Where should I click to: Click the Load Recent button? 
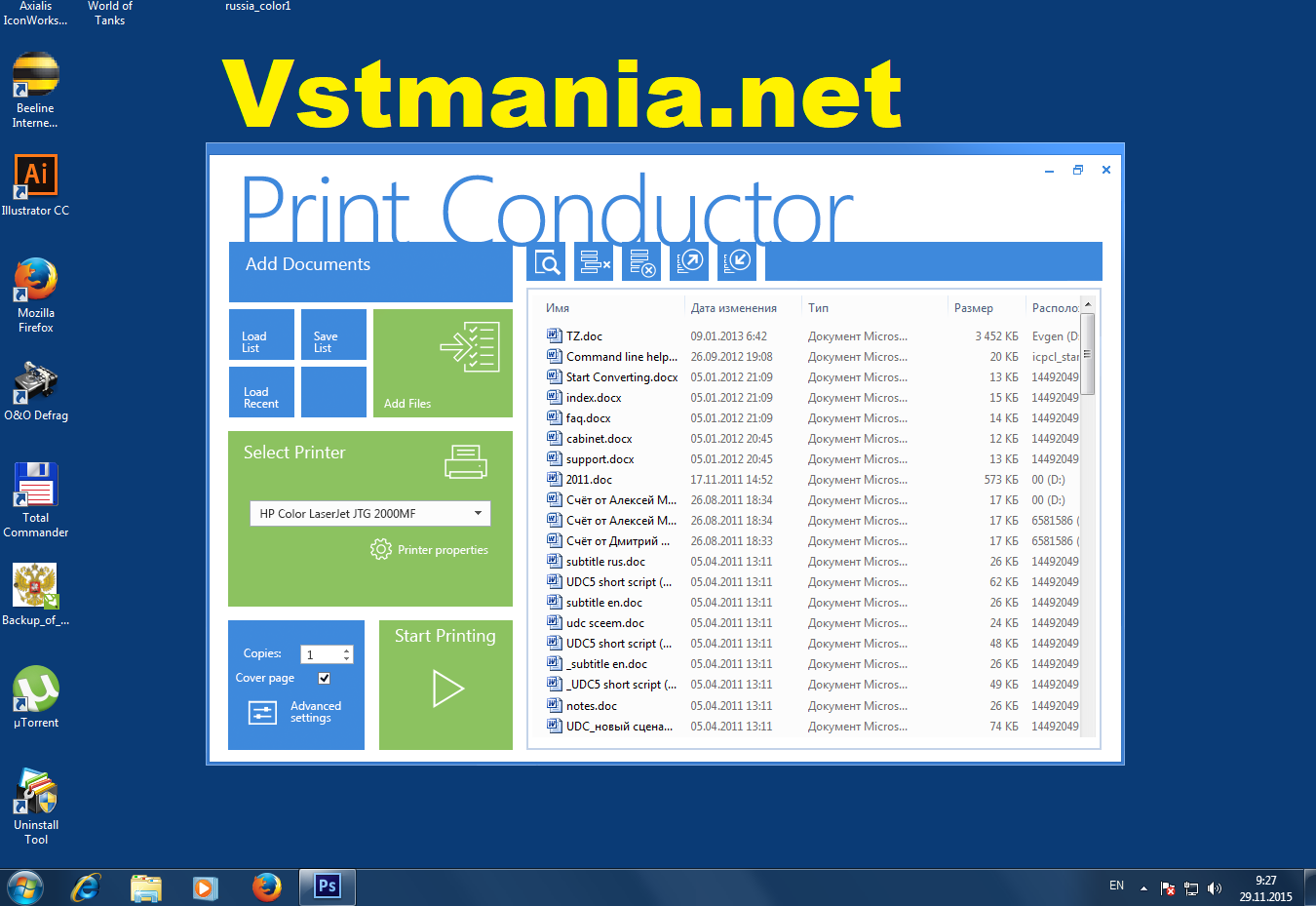click(261, 391)
